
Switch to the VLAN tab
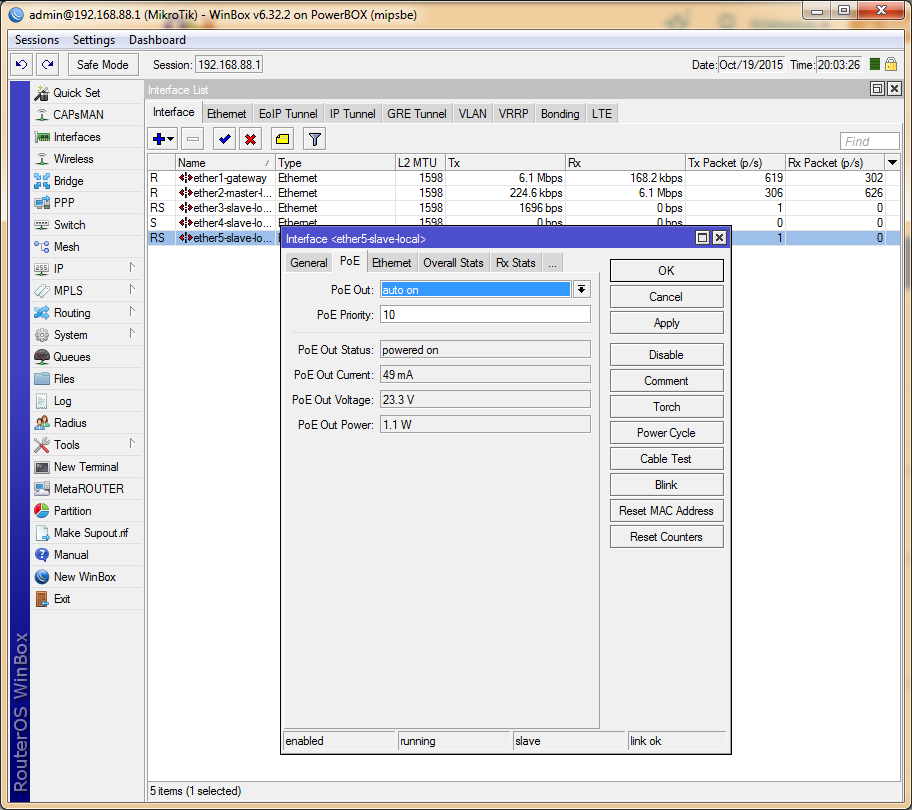tap(472, 114)
